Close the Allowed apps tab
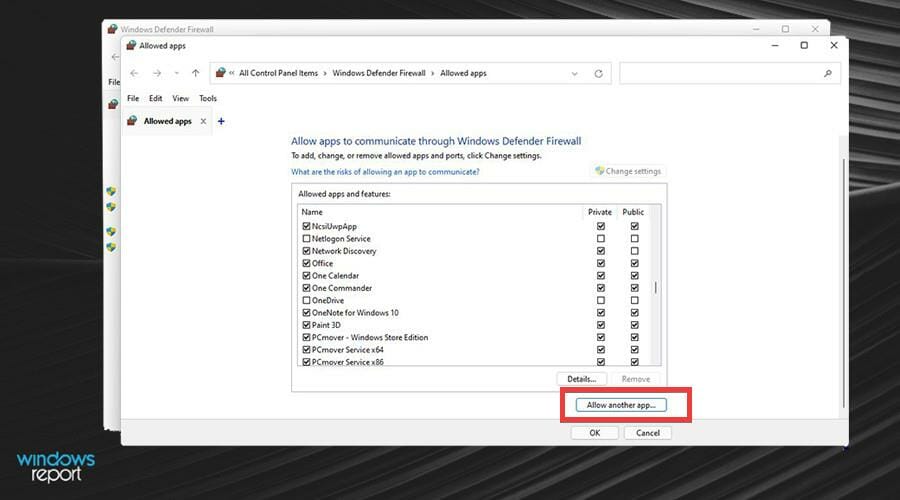This screenshot has width=900, height=500. pos(203,121)
